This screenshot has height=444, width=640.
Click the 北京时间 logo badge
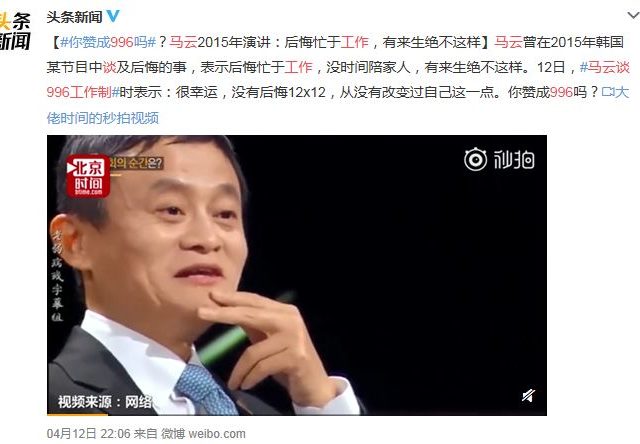(x=88, y=176)
